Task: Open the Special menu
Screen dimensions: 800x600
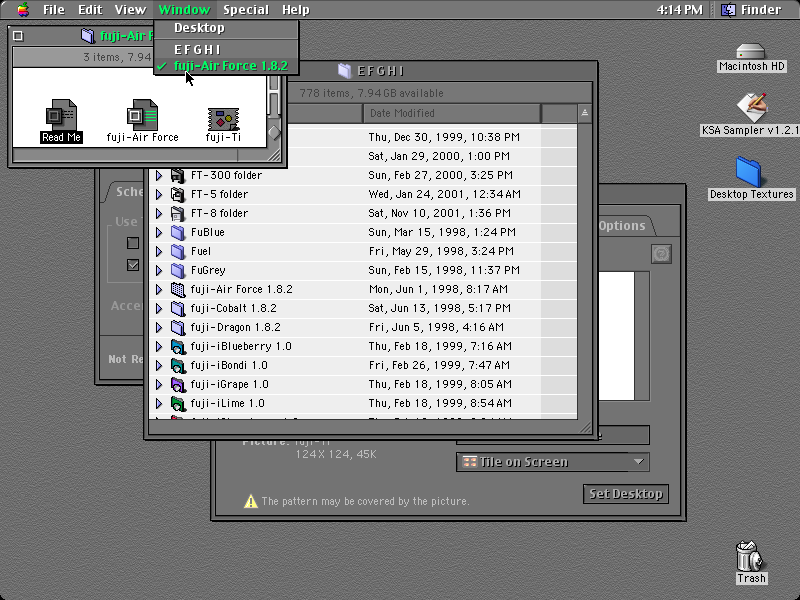Action: coord(246,10)
